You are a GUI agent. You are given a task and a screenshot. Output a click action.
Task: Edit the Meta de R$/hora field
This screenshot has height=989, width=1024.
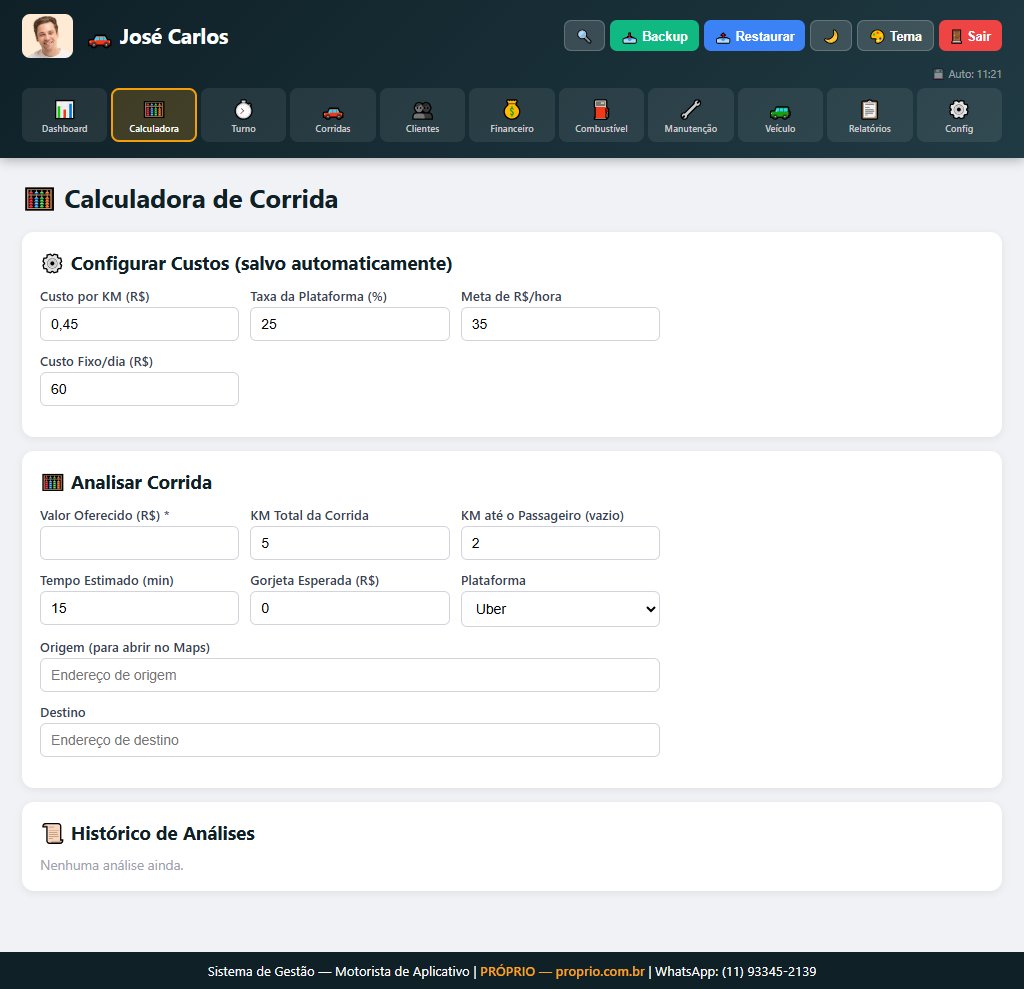click(x=560, y=324)
